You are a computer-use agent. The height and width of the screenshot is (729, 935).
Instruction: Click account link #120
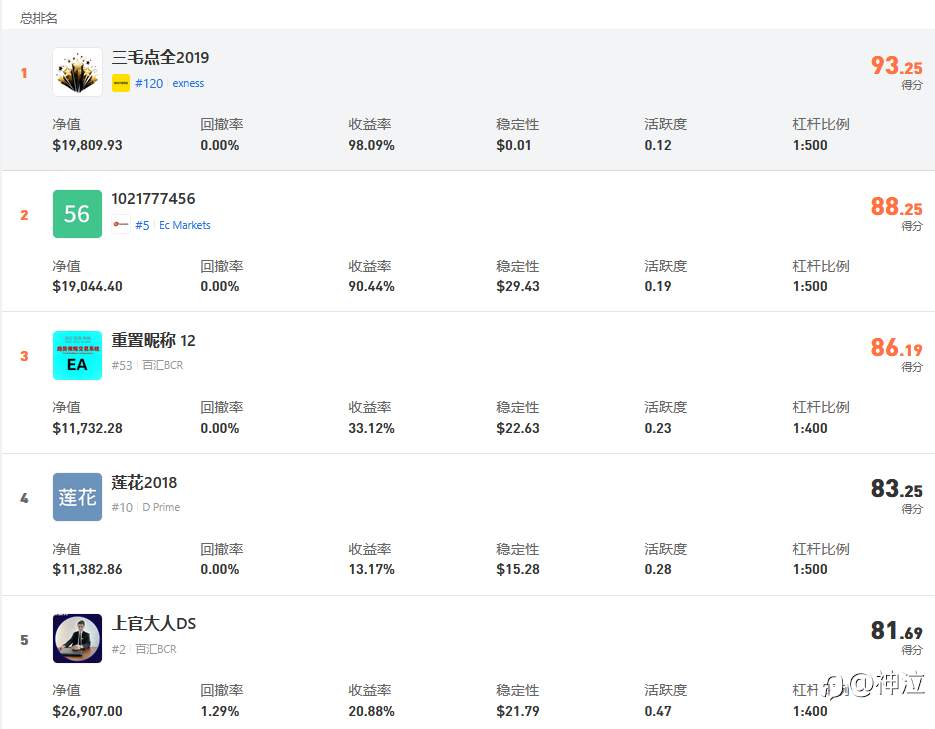149,83
